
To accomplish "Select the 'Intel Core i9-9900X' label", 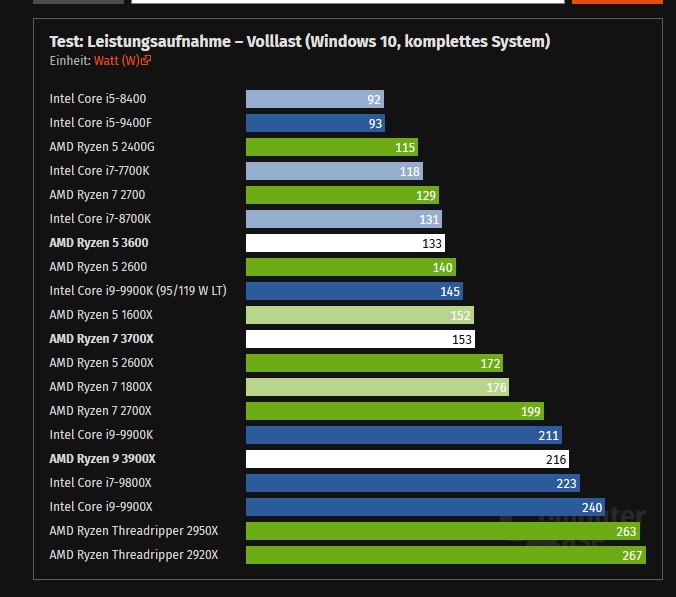I will (x=101, y=507).
